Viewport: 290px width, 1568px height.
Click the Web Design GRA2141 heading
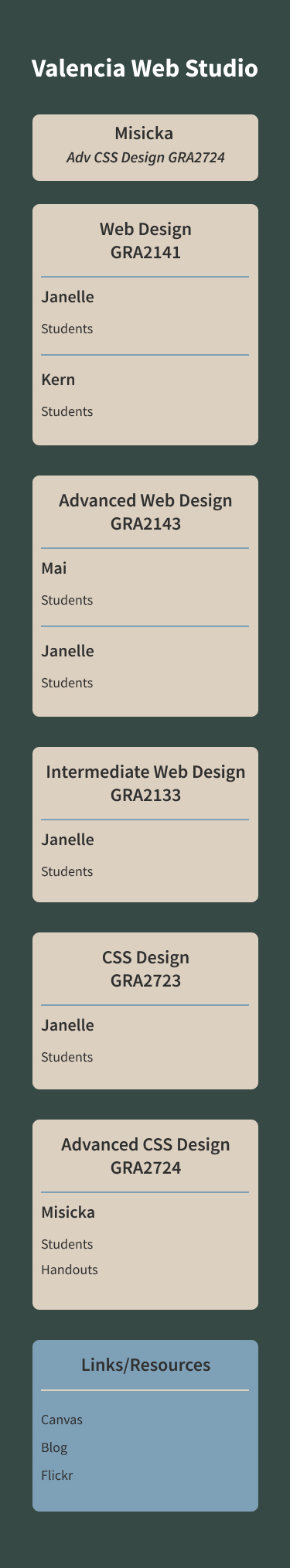tap(145, 240)
